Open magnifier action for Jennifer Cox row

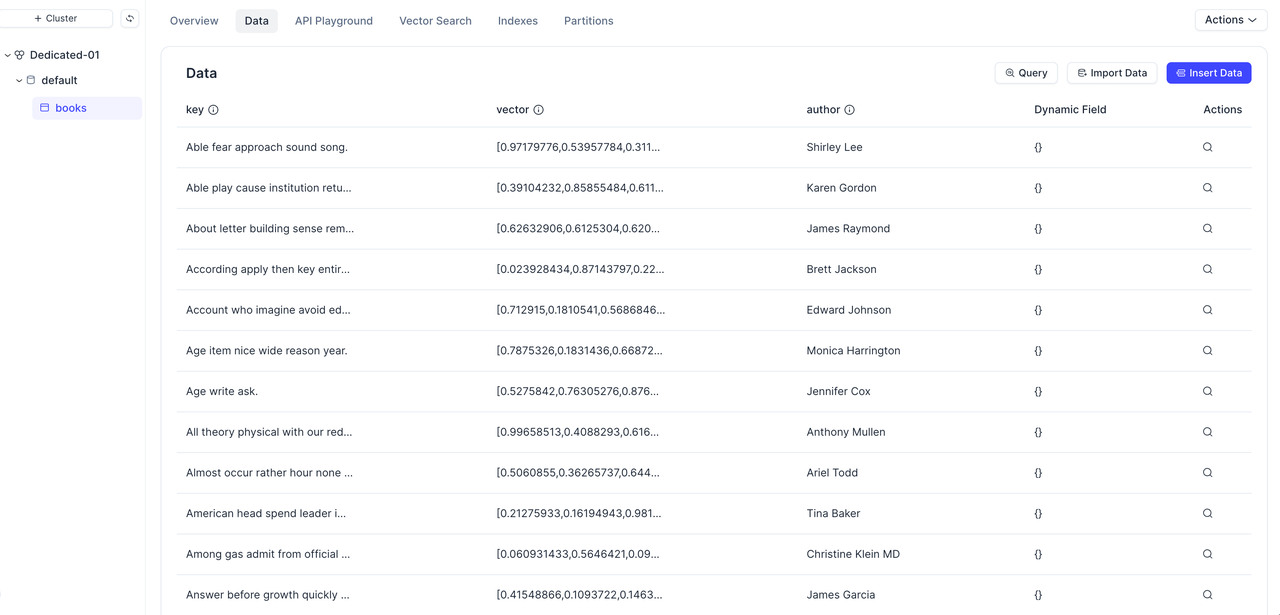tap(1207, 391)
